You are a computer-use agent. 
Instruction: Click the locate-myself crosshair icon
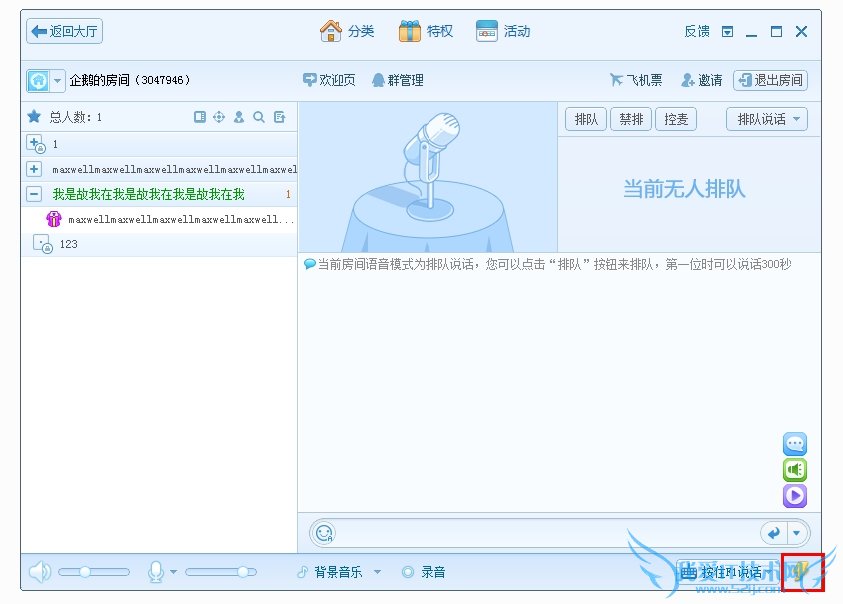219,117
